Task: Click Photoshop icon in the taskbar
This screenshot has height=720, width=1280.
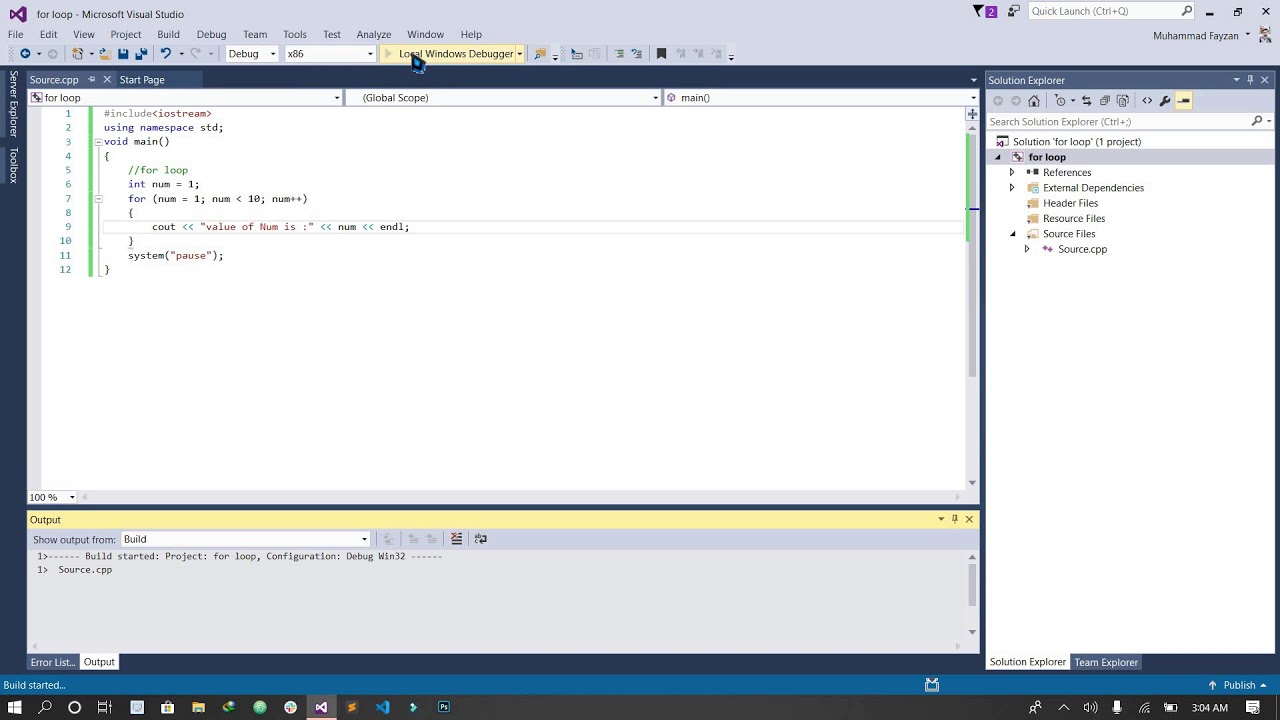Action: point(444,707)
